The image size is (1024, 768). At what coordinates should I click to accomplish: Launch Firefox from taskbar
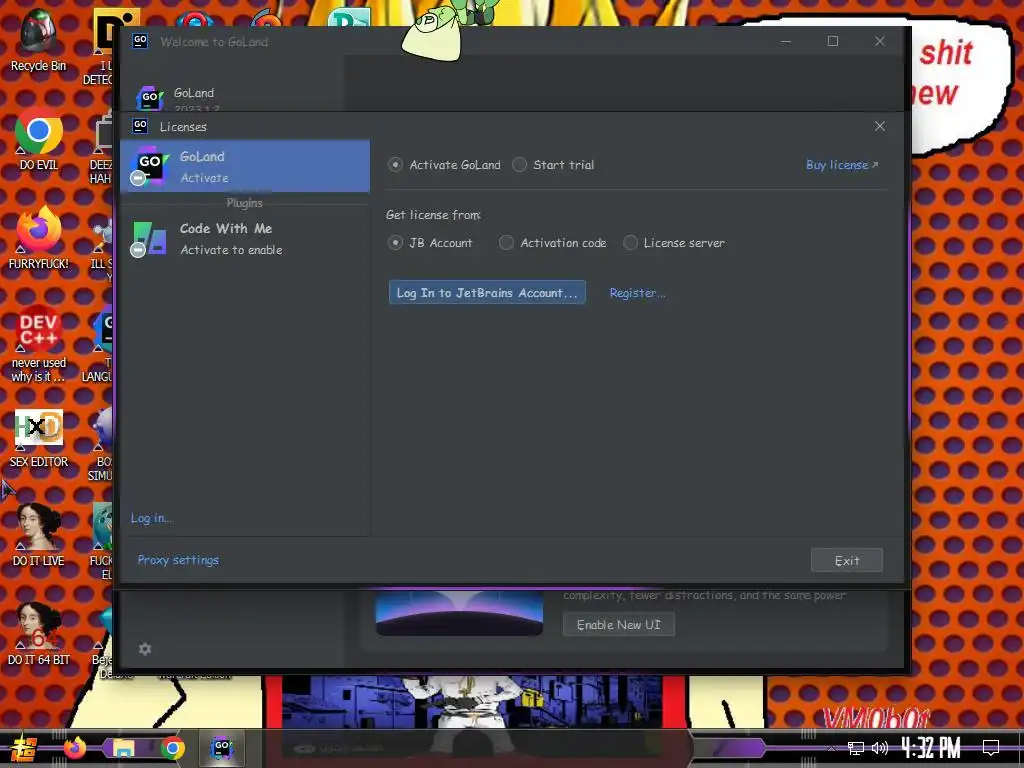pyautogui.click(x=74, y=748)
